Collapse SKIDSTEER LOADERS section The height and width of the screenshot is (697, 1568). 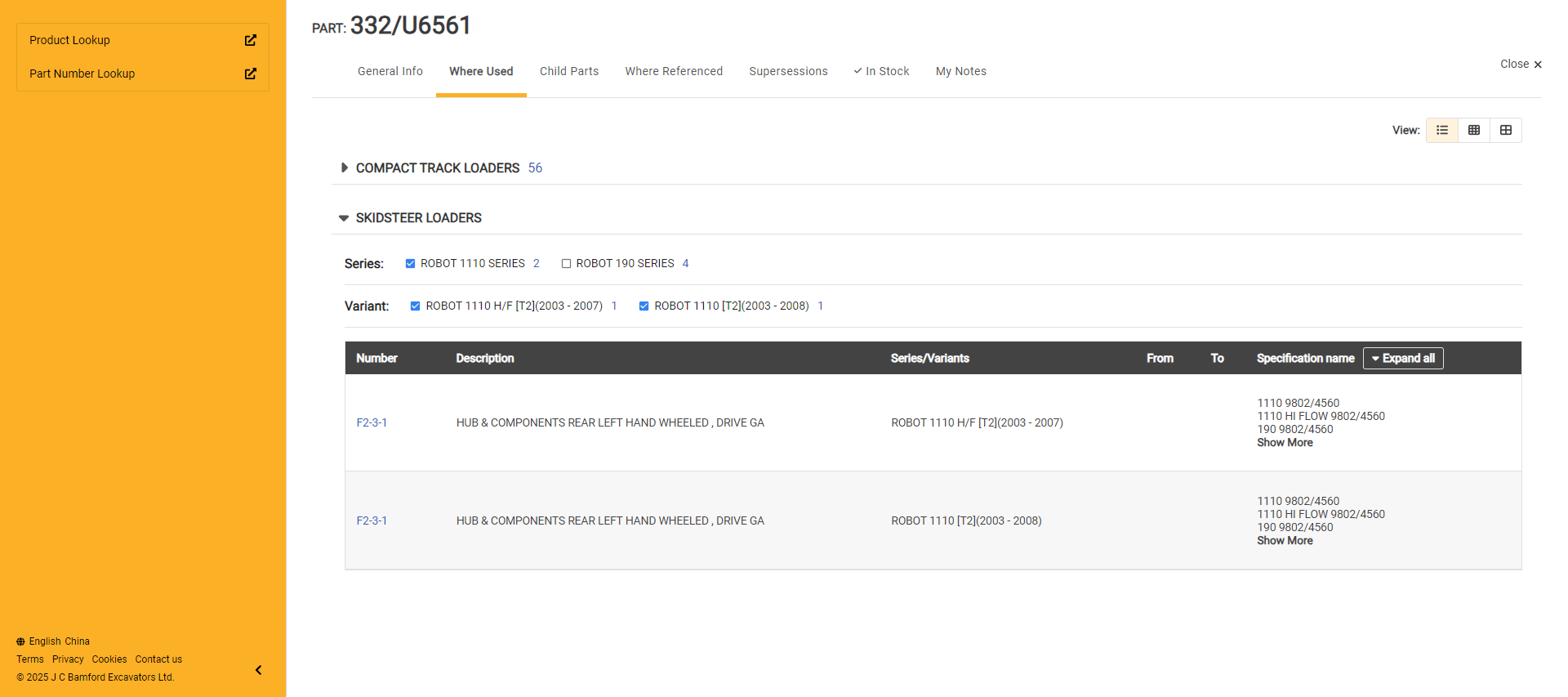point(344,218)
